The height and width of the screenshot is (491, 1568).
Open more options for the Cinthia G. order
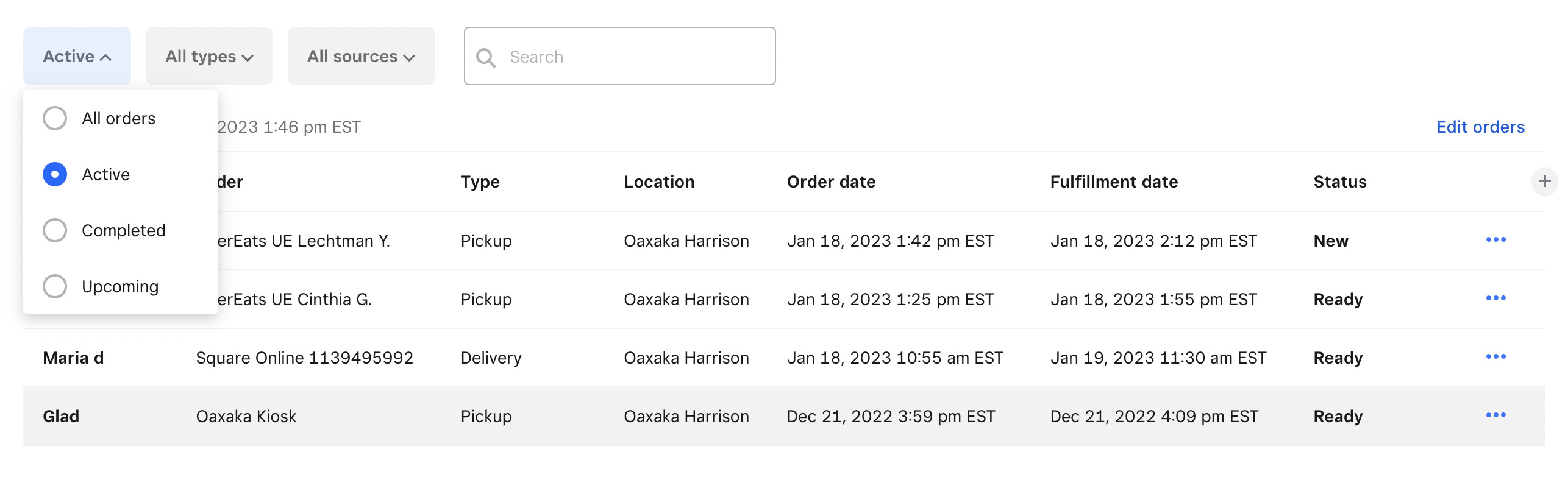[1495, 298]
